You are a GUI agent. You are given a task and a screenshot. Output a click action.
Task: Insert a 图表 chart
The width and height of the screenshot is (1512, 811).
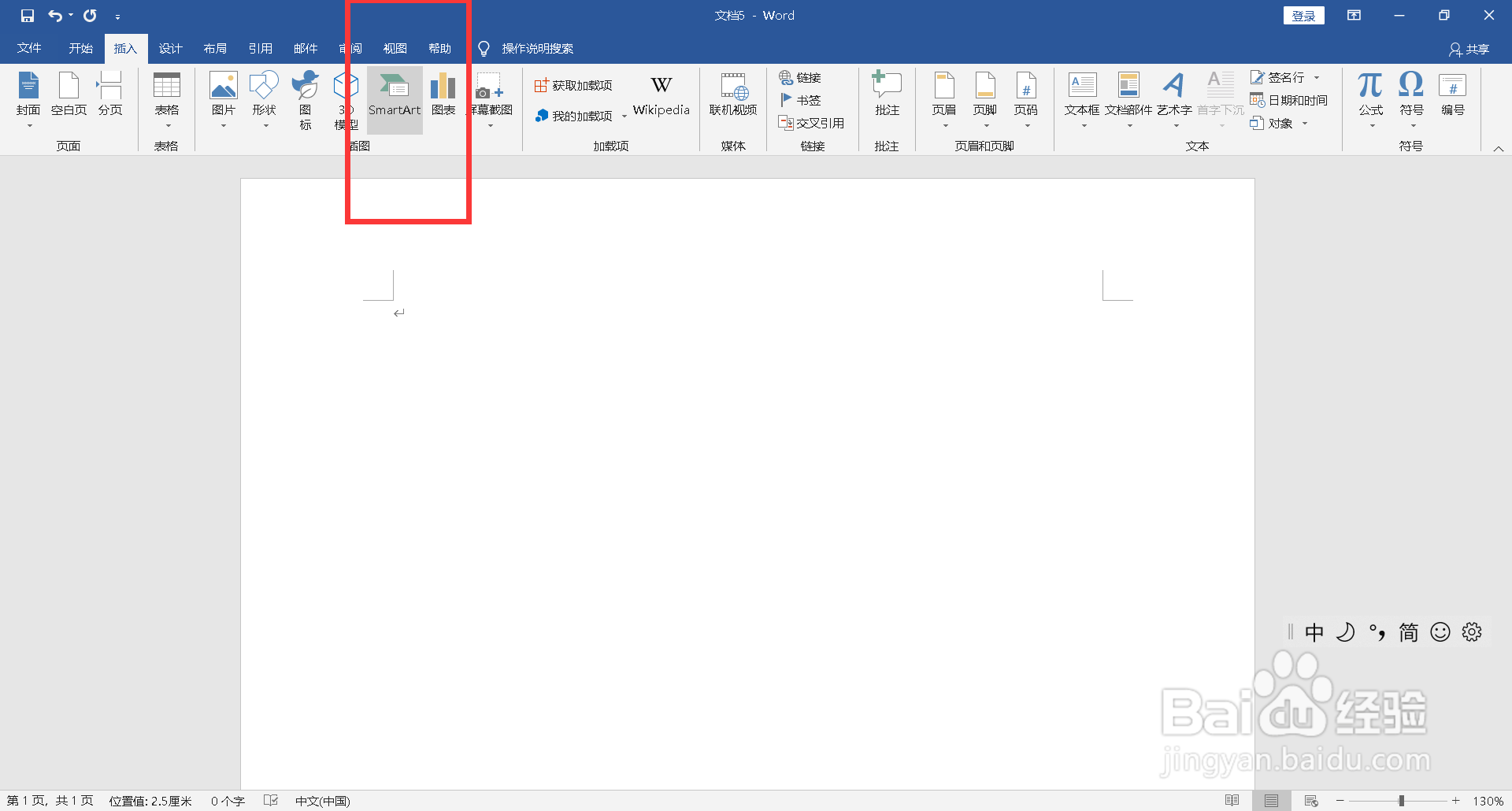click(x=443, y=94)
